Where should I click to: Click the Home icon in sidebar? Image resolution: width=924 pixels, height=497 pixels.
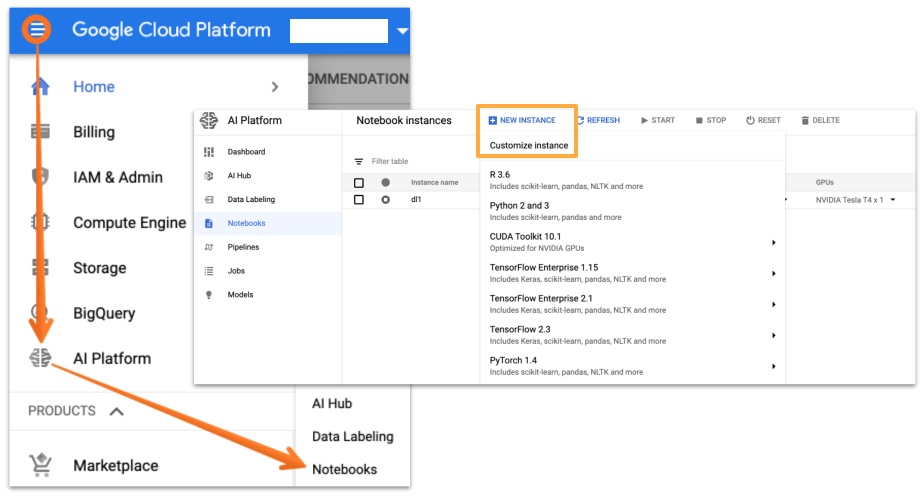(40, 87)
